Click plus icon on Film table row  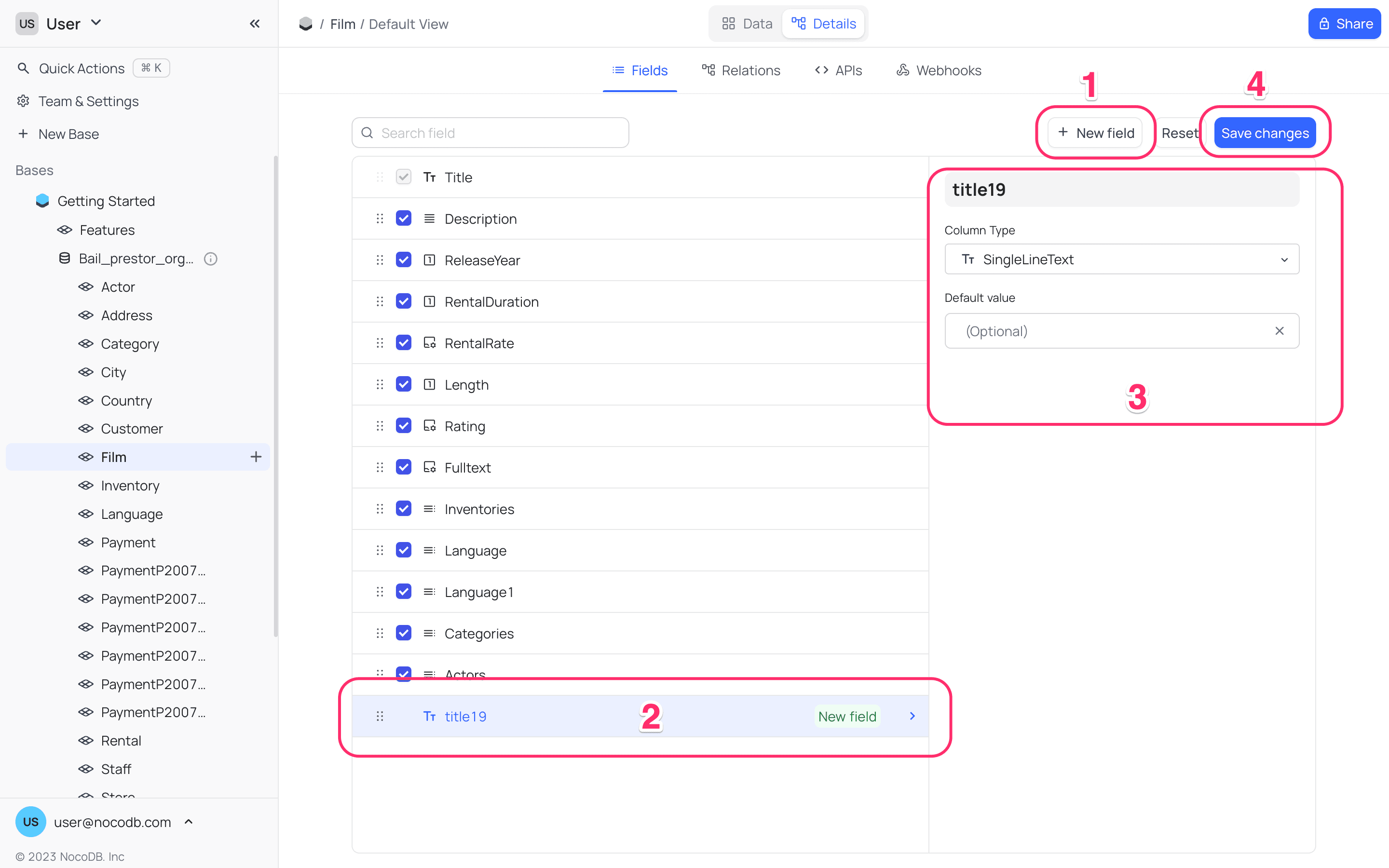pyautogui.click(x=256, y=457)
